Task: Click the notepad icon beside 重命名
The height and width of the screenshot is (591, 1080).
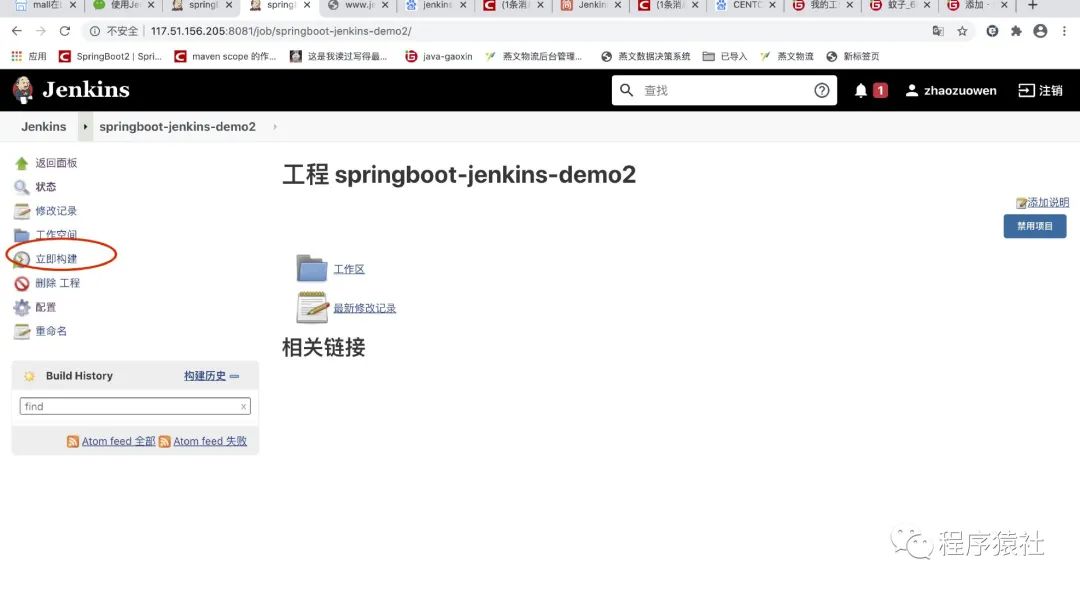Action: pyautogui.click(x=21, y=331)
